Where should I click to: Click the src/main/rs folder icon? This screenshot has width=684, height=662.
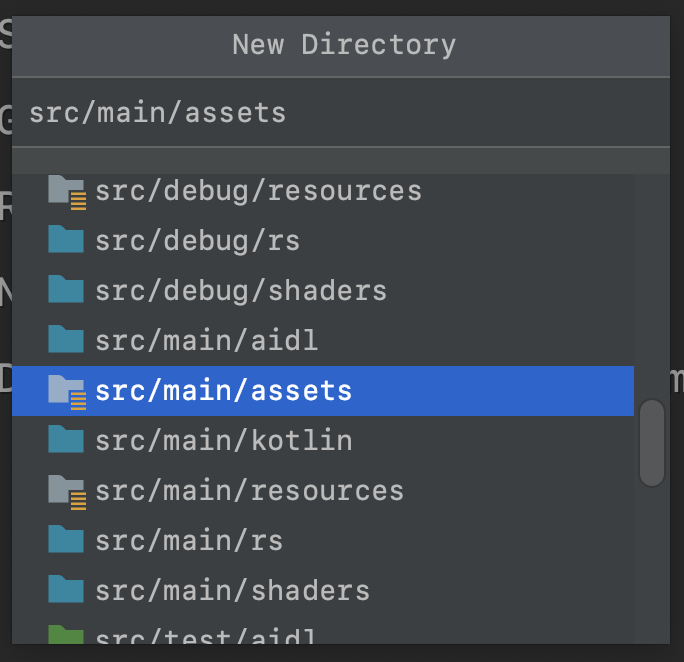click(66, 539)
